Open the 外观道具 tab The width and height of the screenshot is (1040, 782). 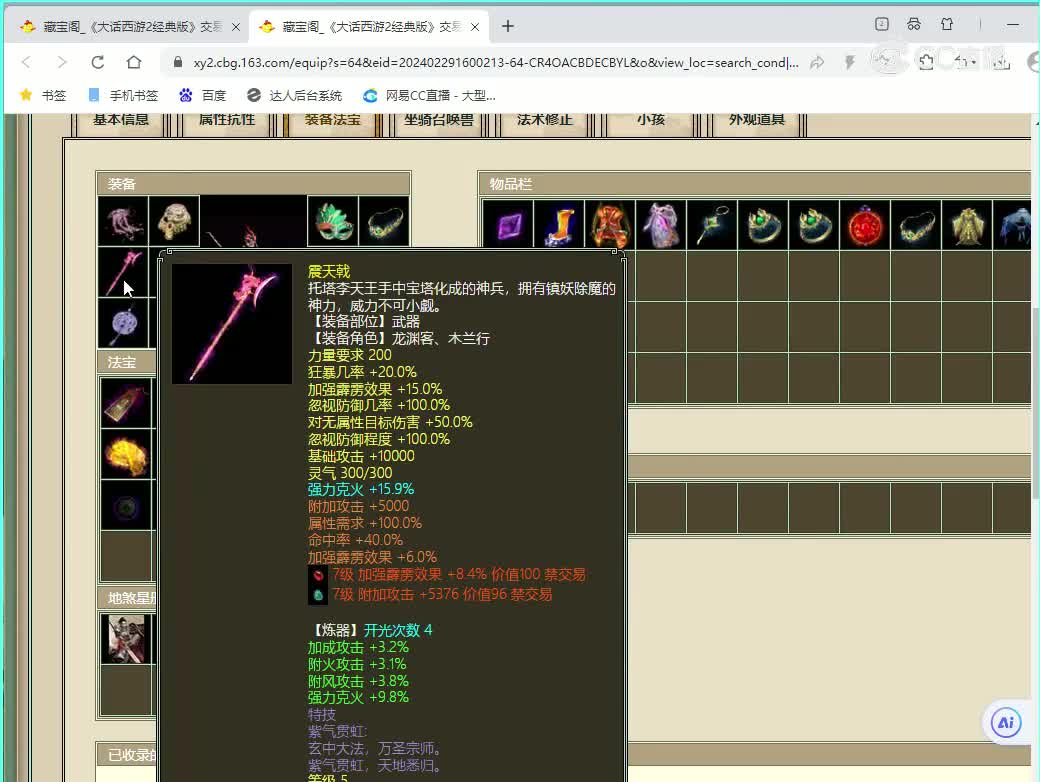(757, 121)
